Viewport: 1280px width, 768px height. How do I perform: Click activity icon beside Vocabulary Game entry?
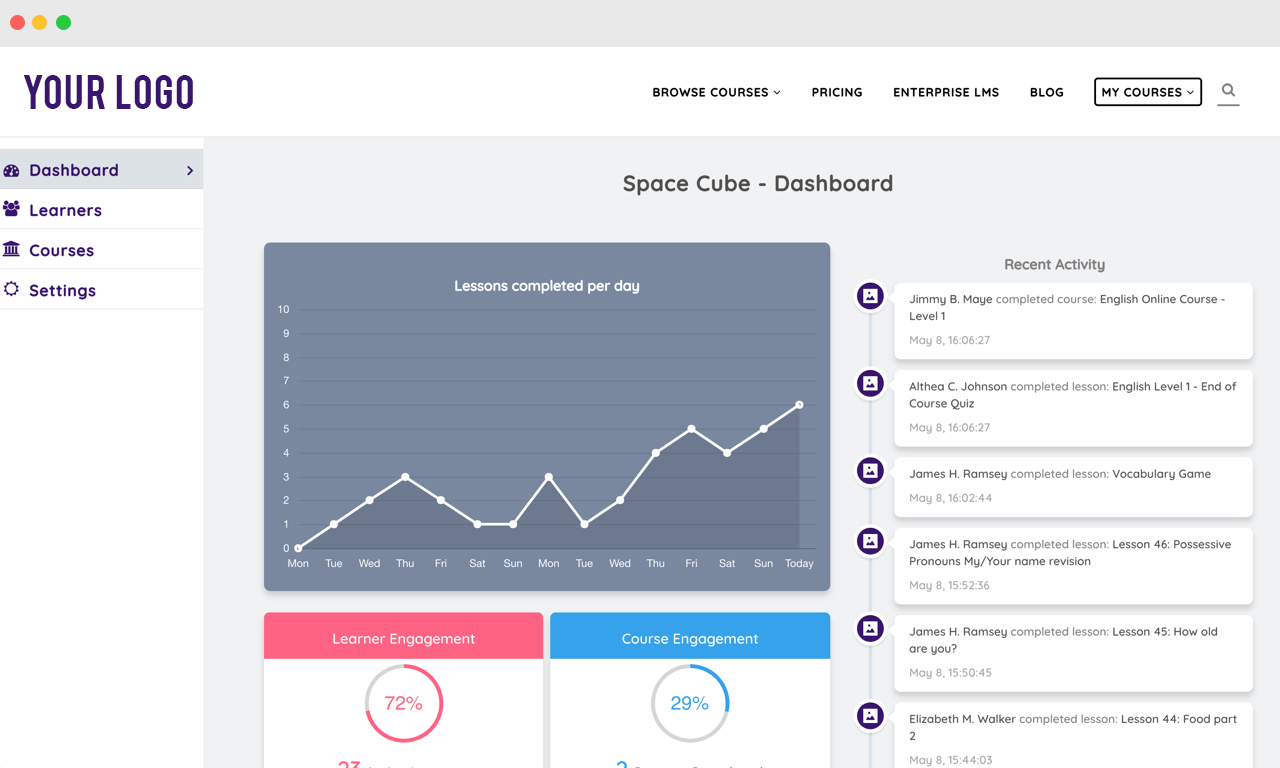click(x=870, y=471)
